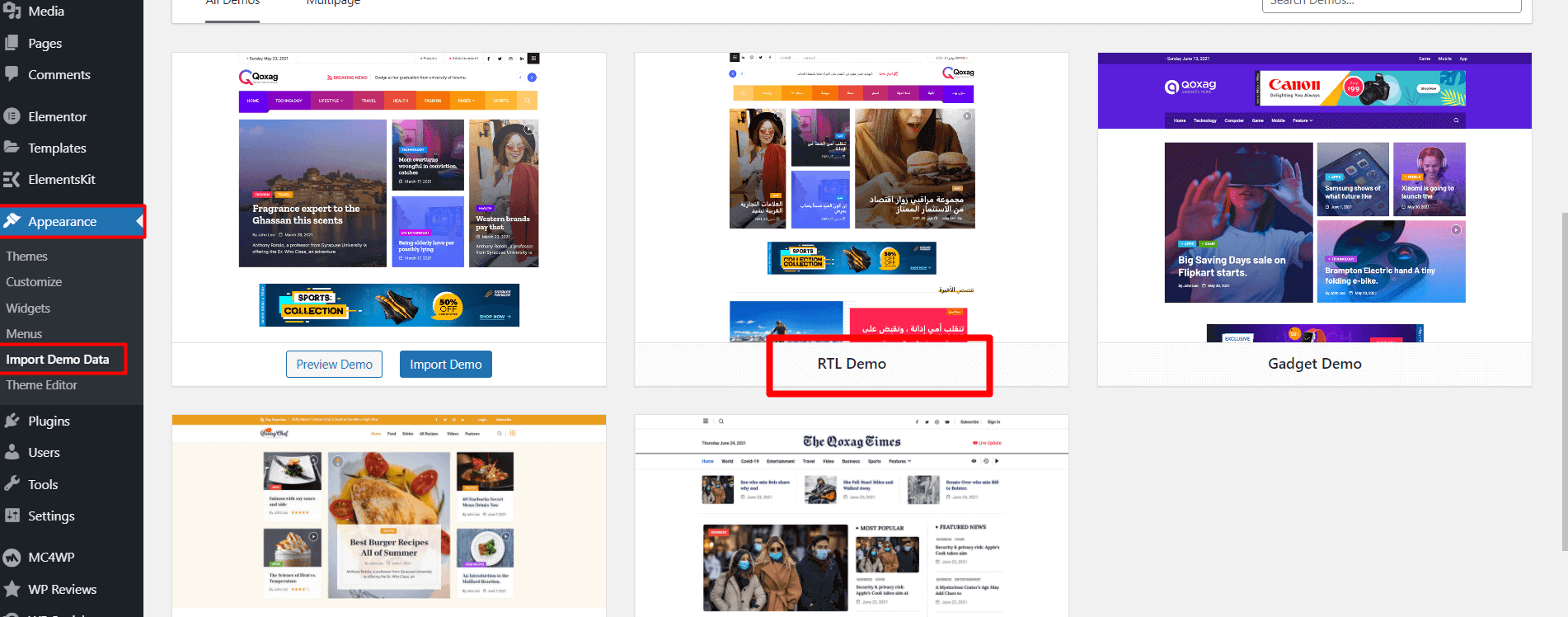Click the Comments speech bubble icon

pyautogui.click(x=12, y=74)
